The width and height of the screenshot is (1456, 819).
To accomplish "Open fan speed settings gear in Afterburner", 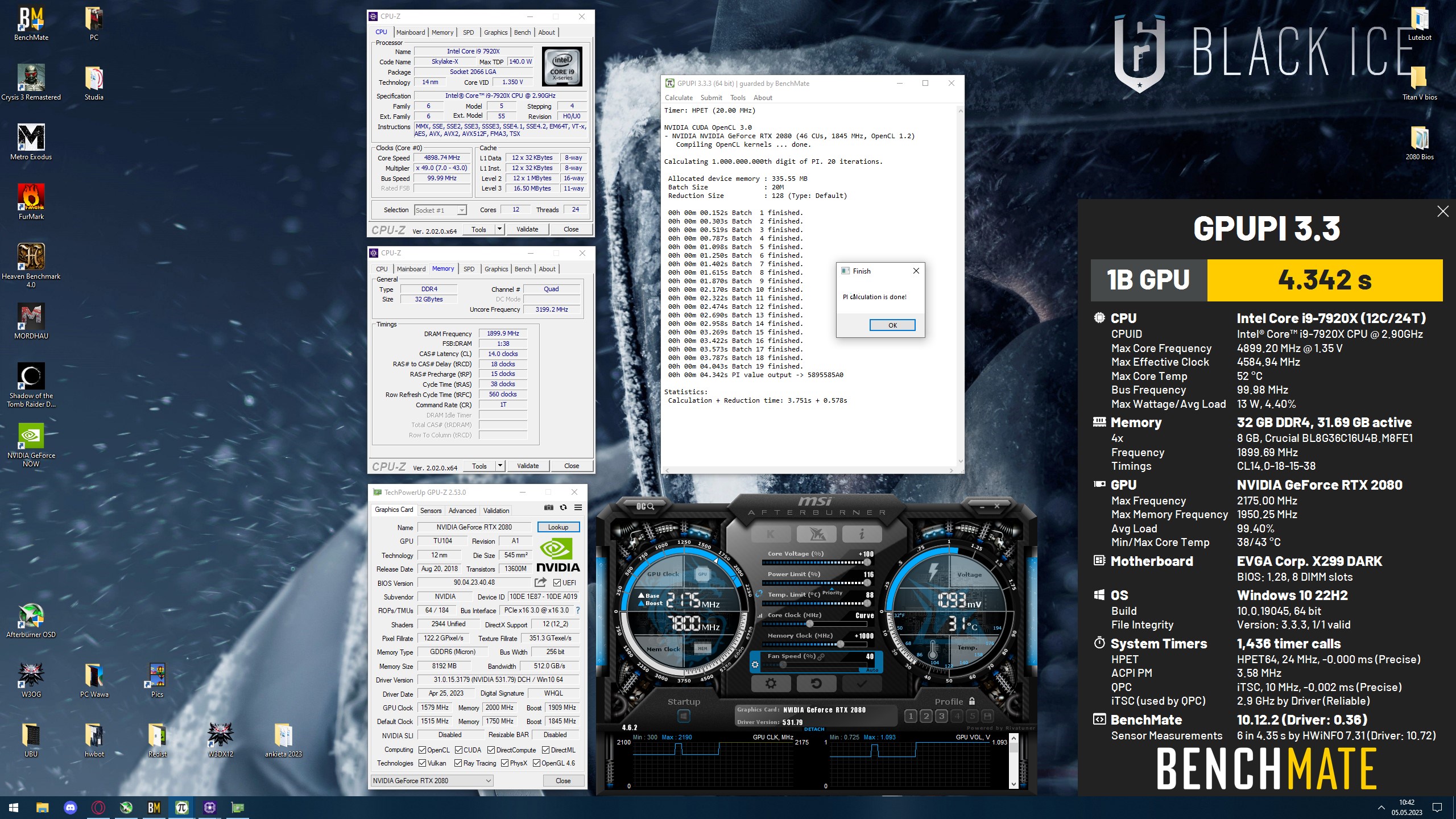I will point(755,664).
